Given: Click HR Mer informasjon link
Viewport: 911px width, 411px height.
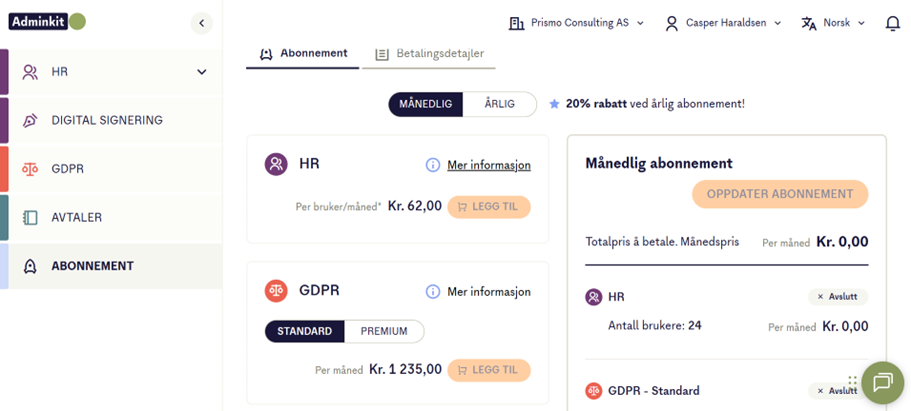Looking at the screenshot, I should coord(489,165).
